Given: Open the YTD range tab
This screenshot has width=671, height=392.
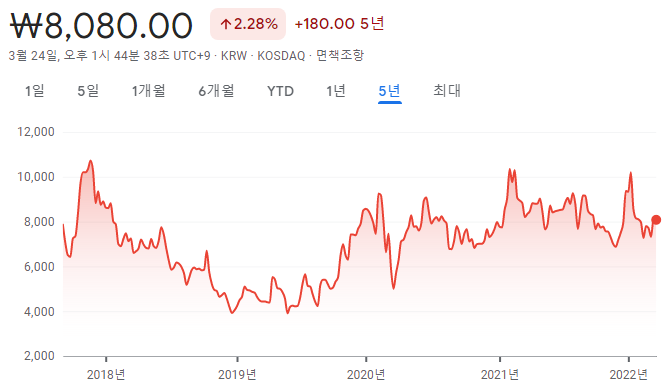Looking at the screenshot, I should pyautogui.click(x=280, y=91).
